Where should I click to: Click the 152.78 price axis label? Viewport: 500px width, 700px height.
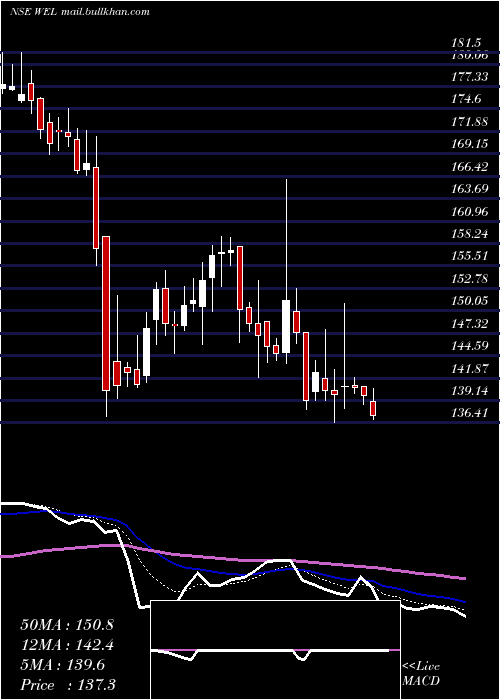[x=470, y=279]
